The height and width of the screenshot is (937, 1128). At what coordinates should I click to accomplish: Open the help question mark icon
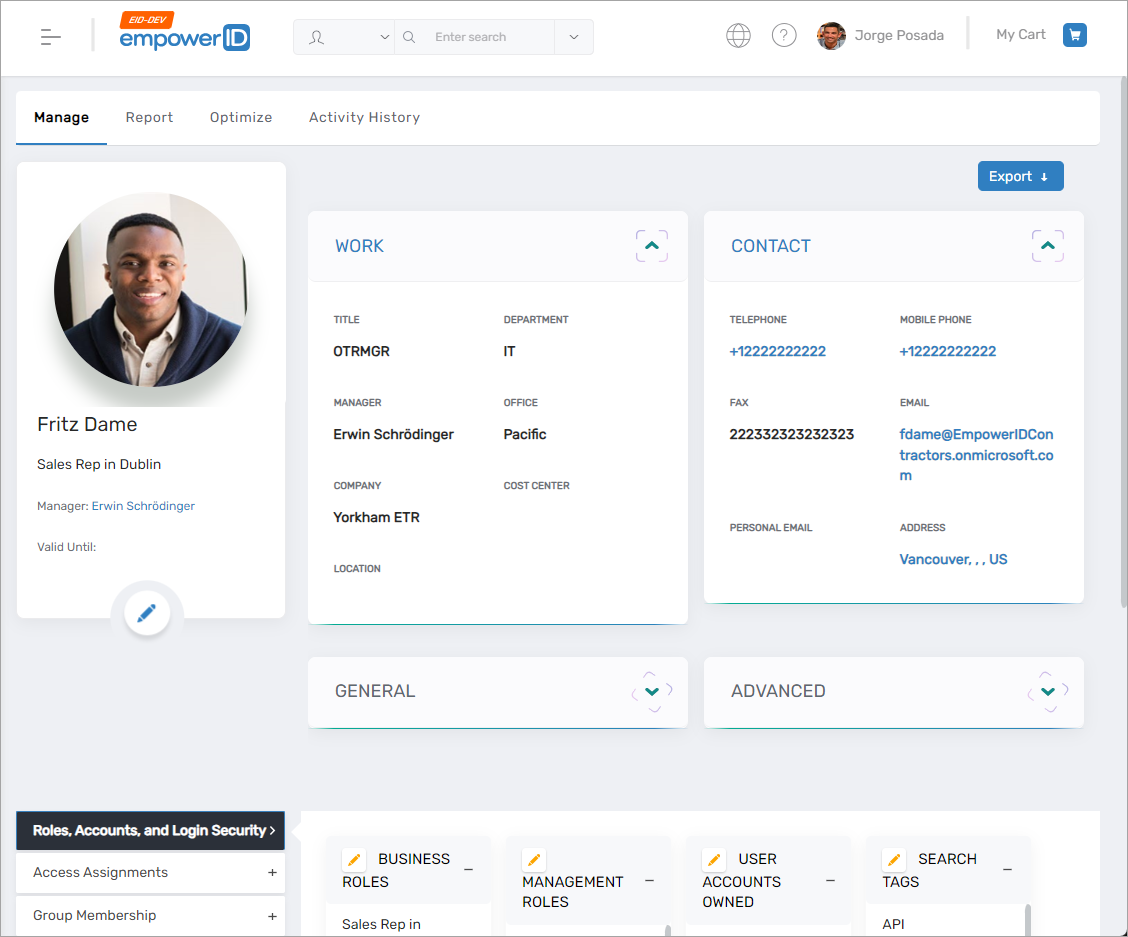784,34
